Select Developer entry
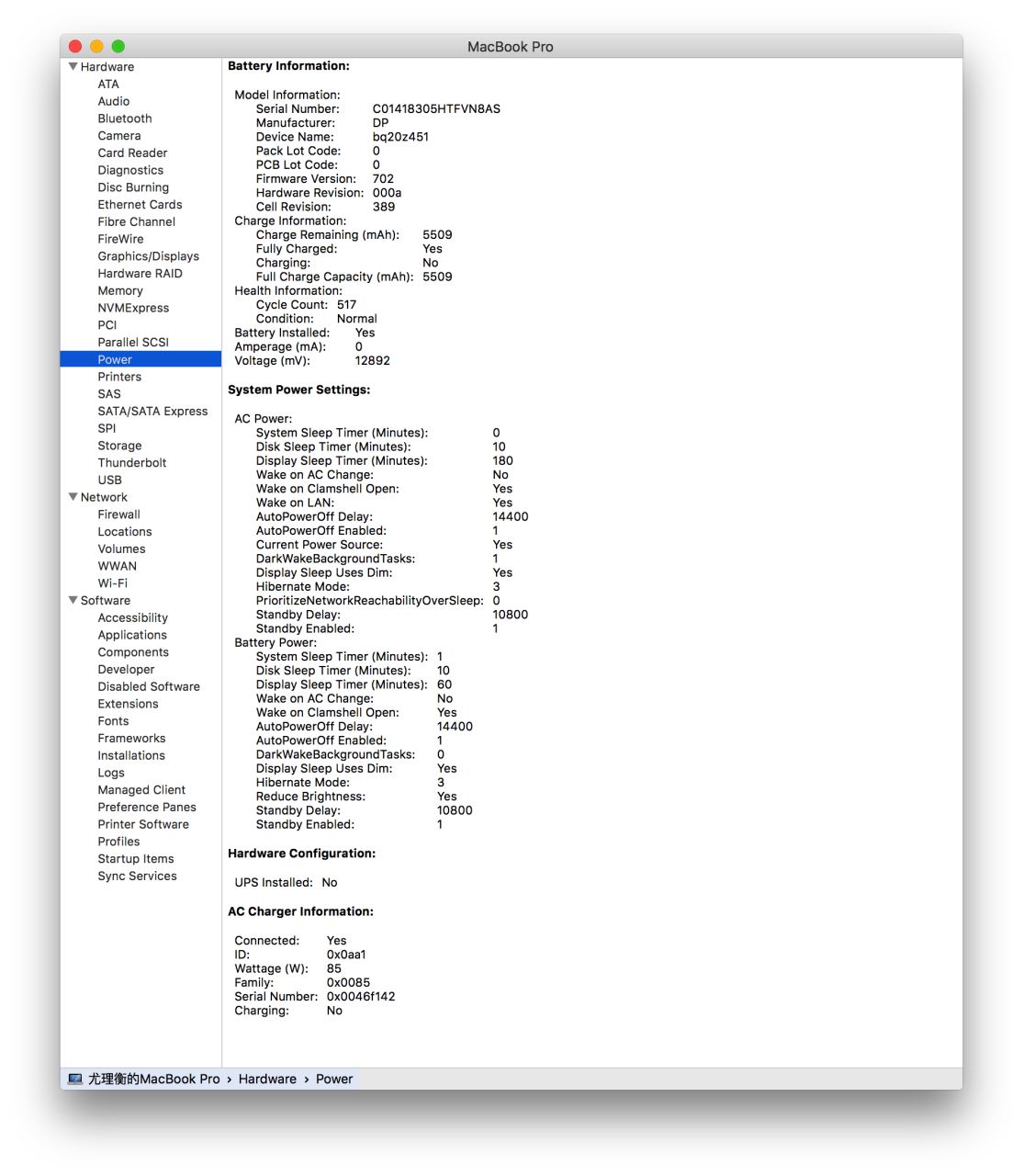Image resolution: width=1023 pixels, height=1176 pixels. [126, 669]
